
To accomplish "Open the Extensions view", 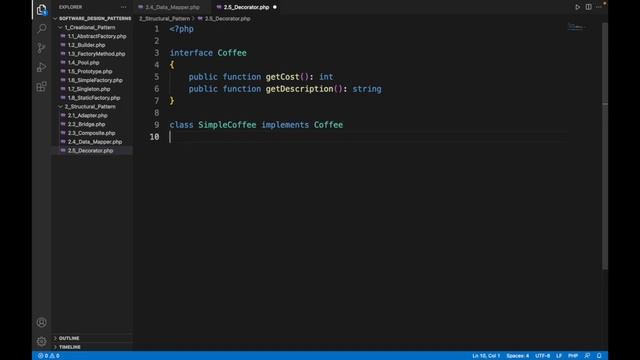I will coord(42,86).
